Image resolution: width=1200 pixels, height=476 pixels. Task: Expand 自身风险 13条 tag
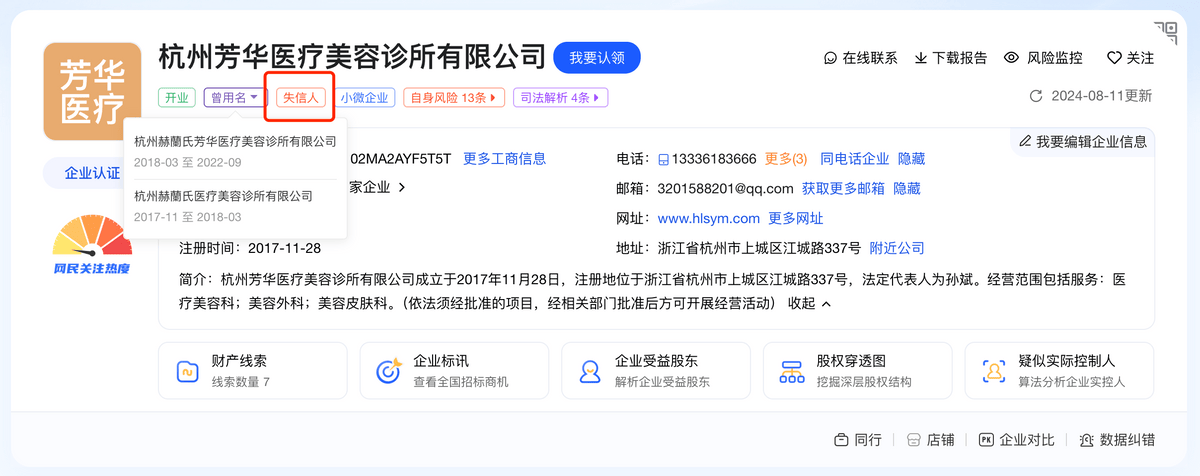pos(453,98)
